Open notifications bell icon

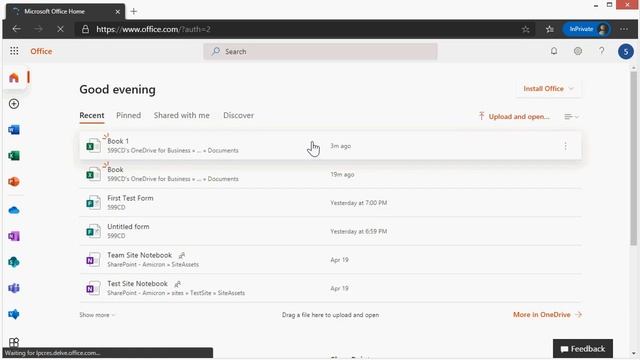point(554,51)
